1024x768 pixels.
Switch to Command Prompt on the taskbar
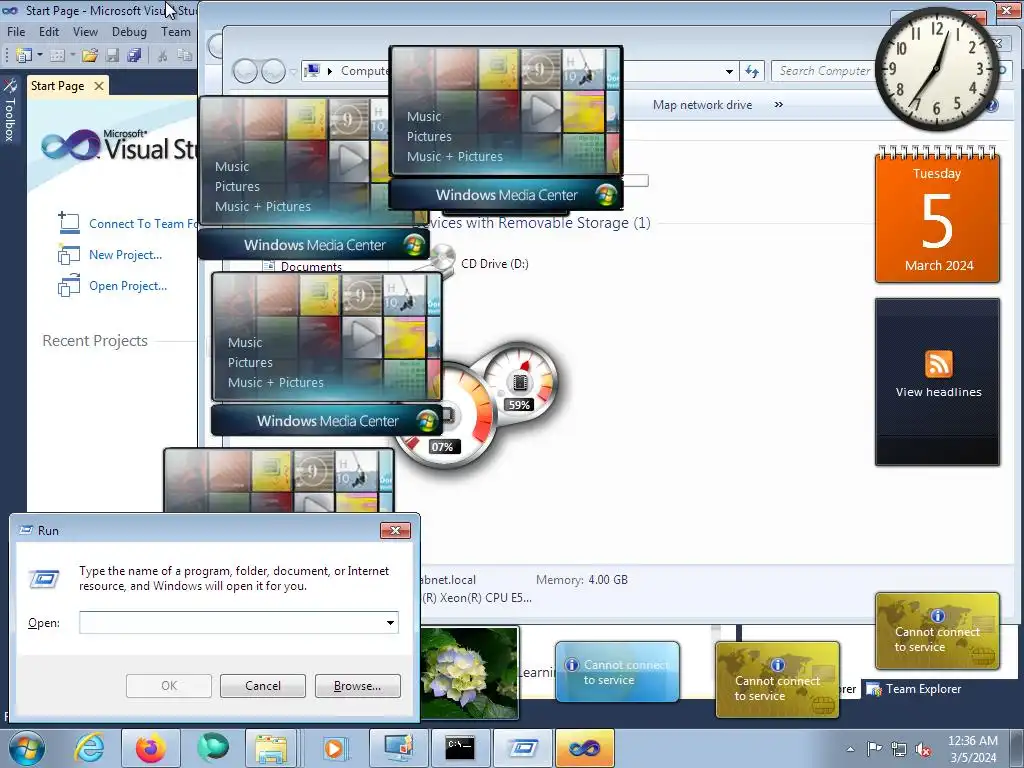click(460, 748)
